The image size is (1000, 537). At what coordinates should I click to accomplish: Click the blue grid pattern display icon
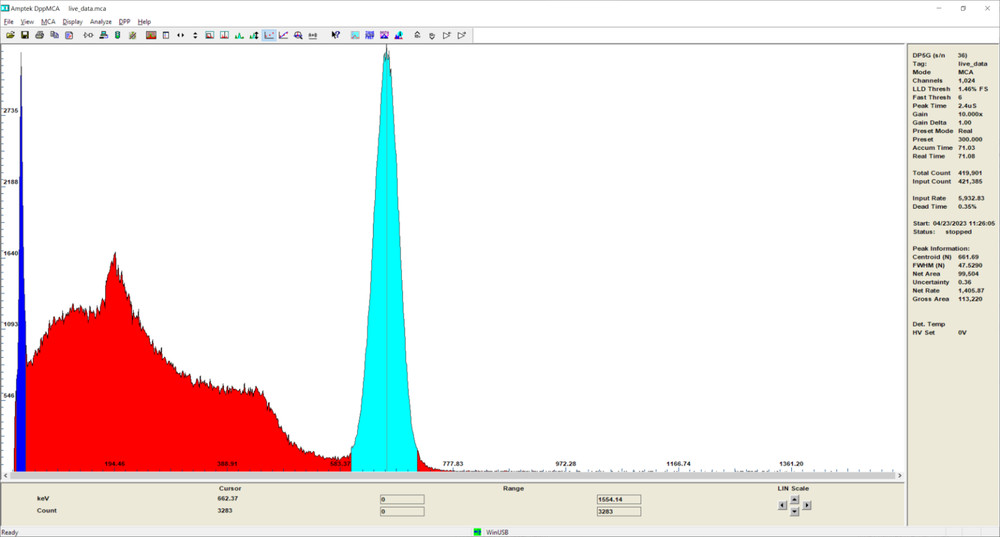(x=370, y=36)
